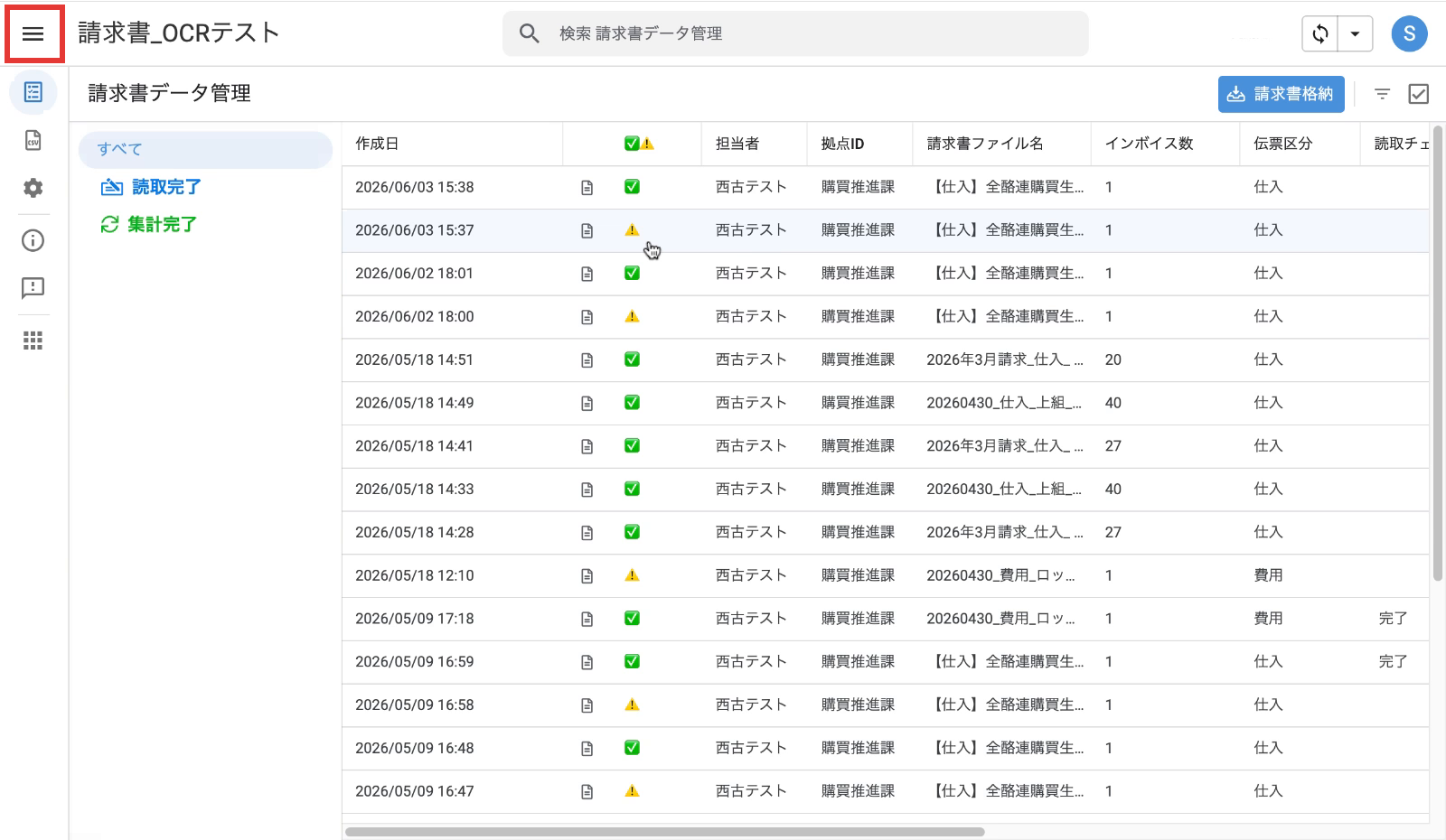The width and height of the screenshot is (1446, 840).
Task: Open document icon for 2026/05/18 14:28 row
Action: click(587, 533)
